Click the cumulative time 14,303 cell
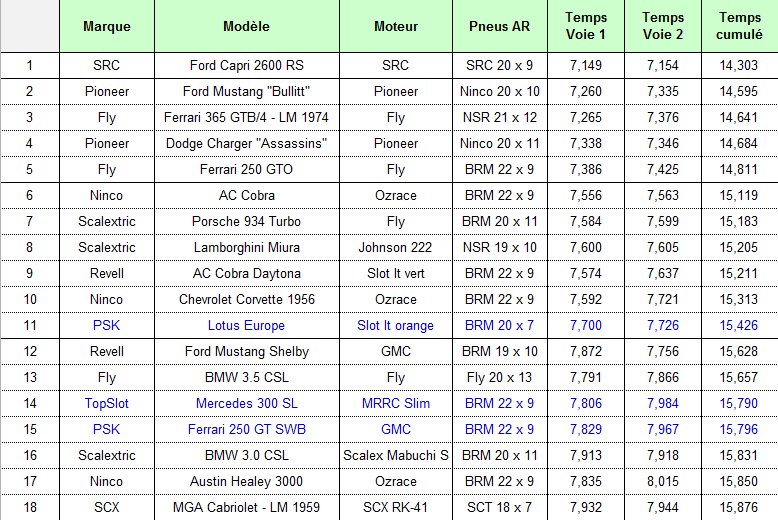Viewport: 778px width, 520px height. click(x=739, y=65)
